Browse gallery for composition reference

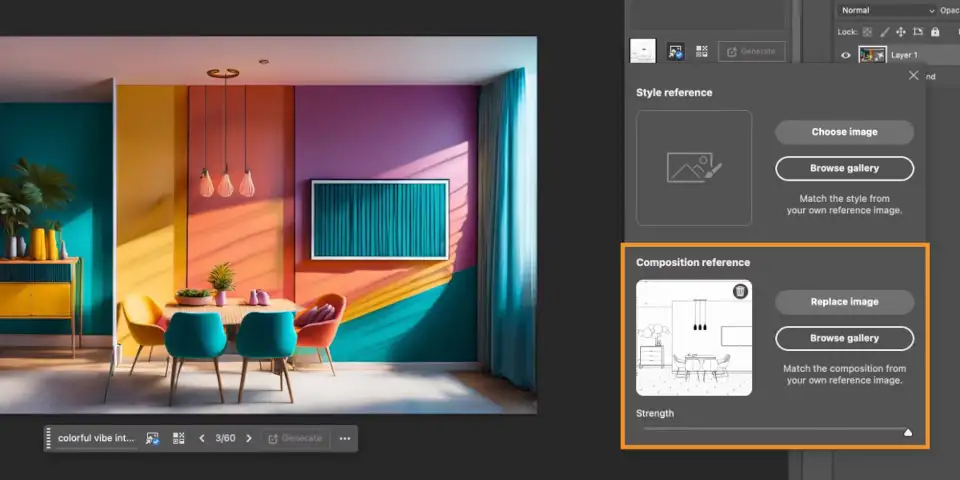pyautogui.click(x=844, y=338)
